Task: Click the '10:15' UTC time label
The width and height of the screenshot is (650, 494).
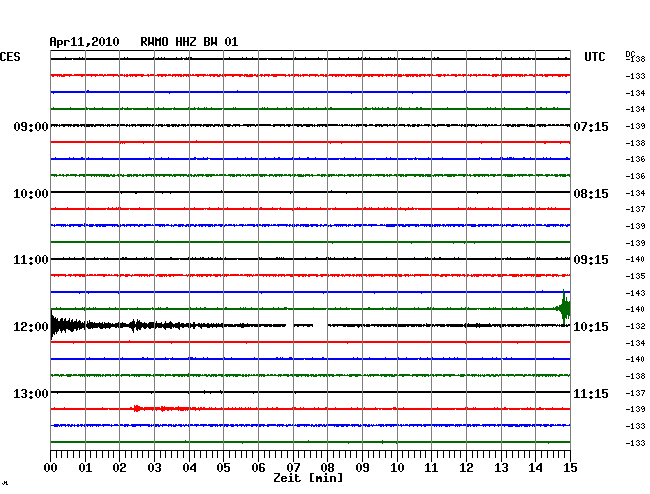Action: (591, 327)
